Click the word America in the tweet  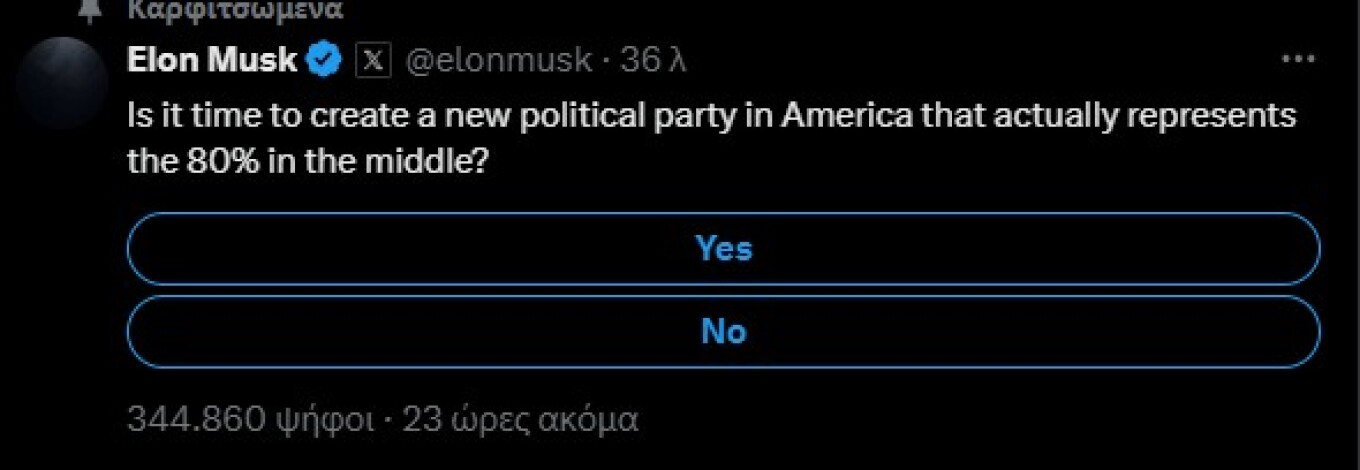pyautogui.click(x=847, y=116)
